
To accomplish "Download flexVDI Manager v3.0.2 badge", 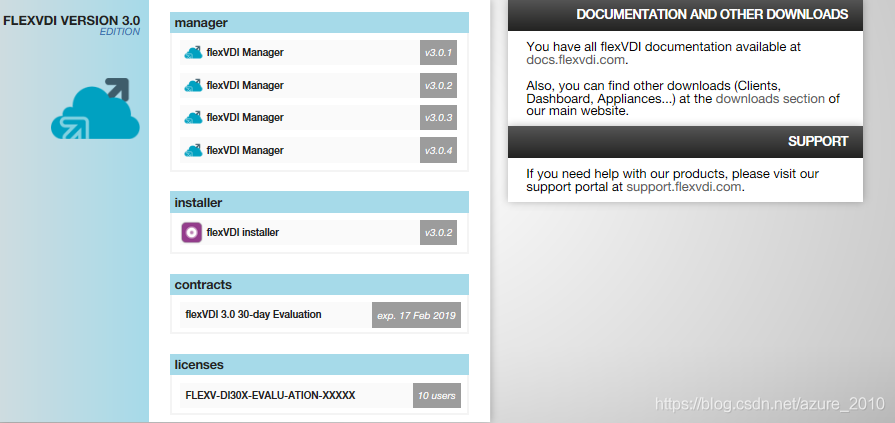I will point(438,85).
